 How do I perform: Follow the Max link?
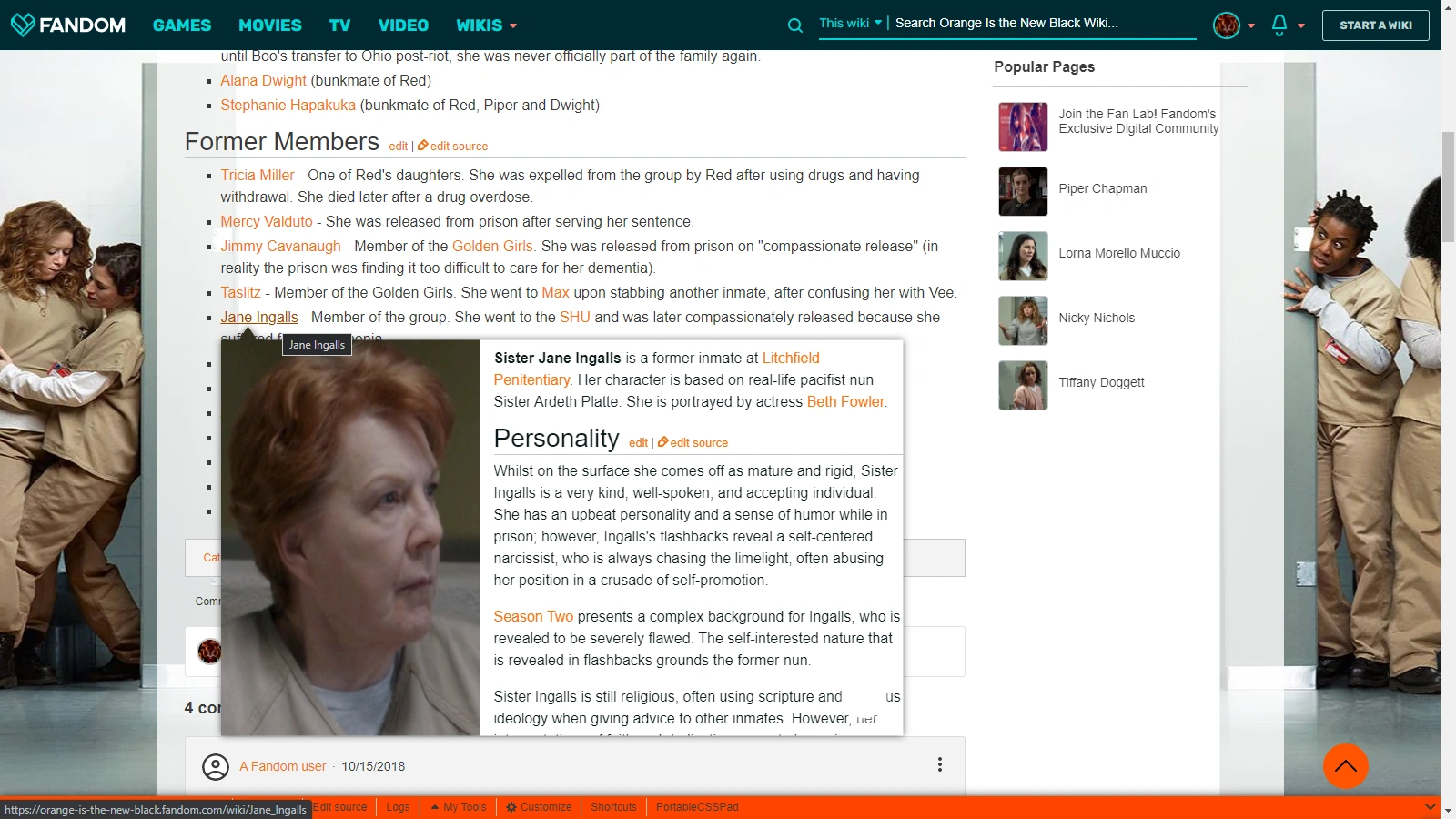(x=555, y=293)
